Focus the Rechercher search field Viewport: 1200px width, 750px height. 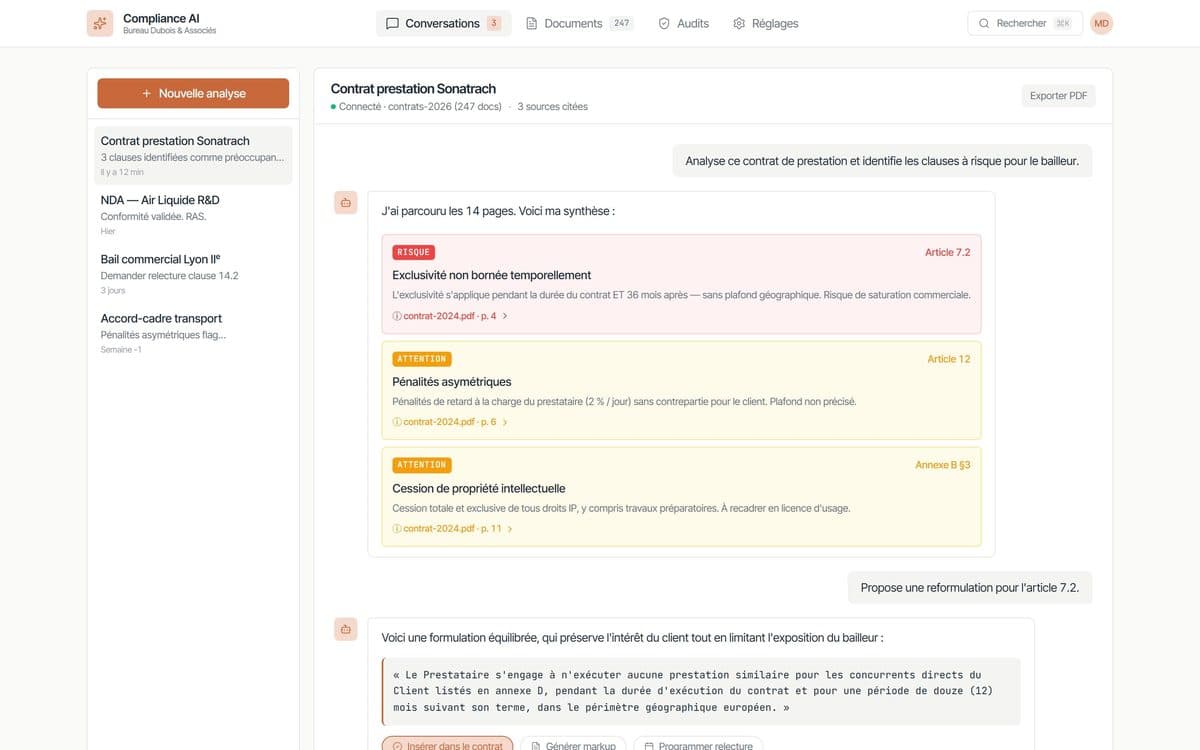[1025, 23]
